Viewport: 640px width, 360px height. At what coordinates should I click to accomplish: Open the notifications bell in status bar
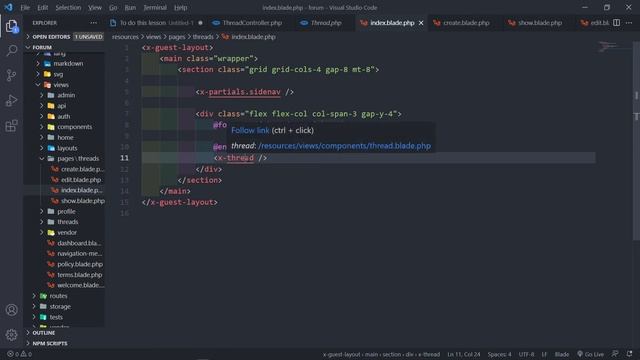point(629,354)
